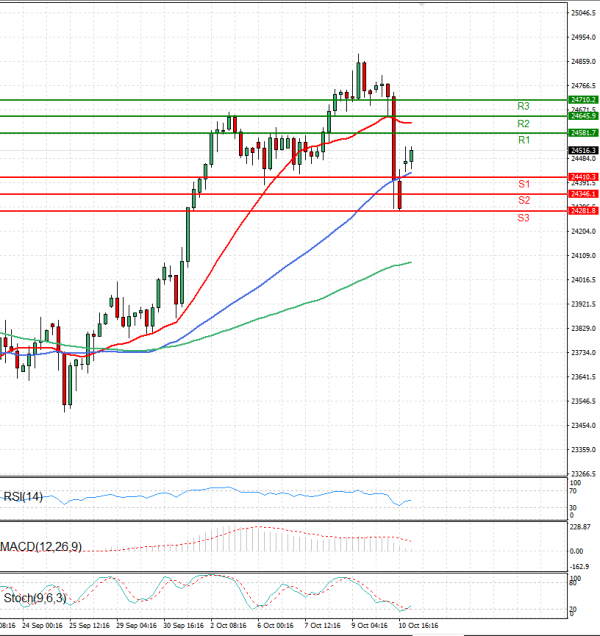Screen dimensions: 600x636
Task: Click the R2 resistance level label
Action: (523, 123)
